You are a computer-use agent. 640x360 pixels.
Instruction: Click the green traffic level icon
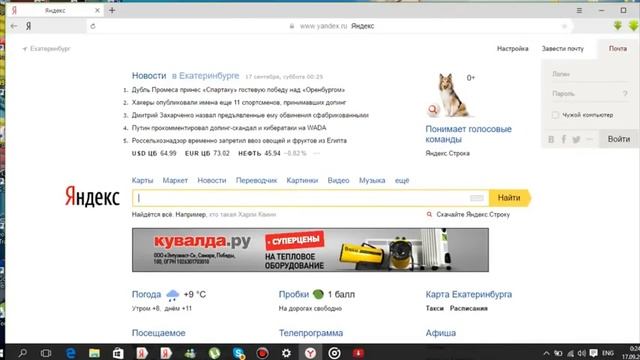(318, 294)
